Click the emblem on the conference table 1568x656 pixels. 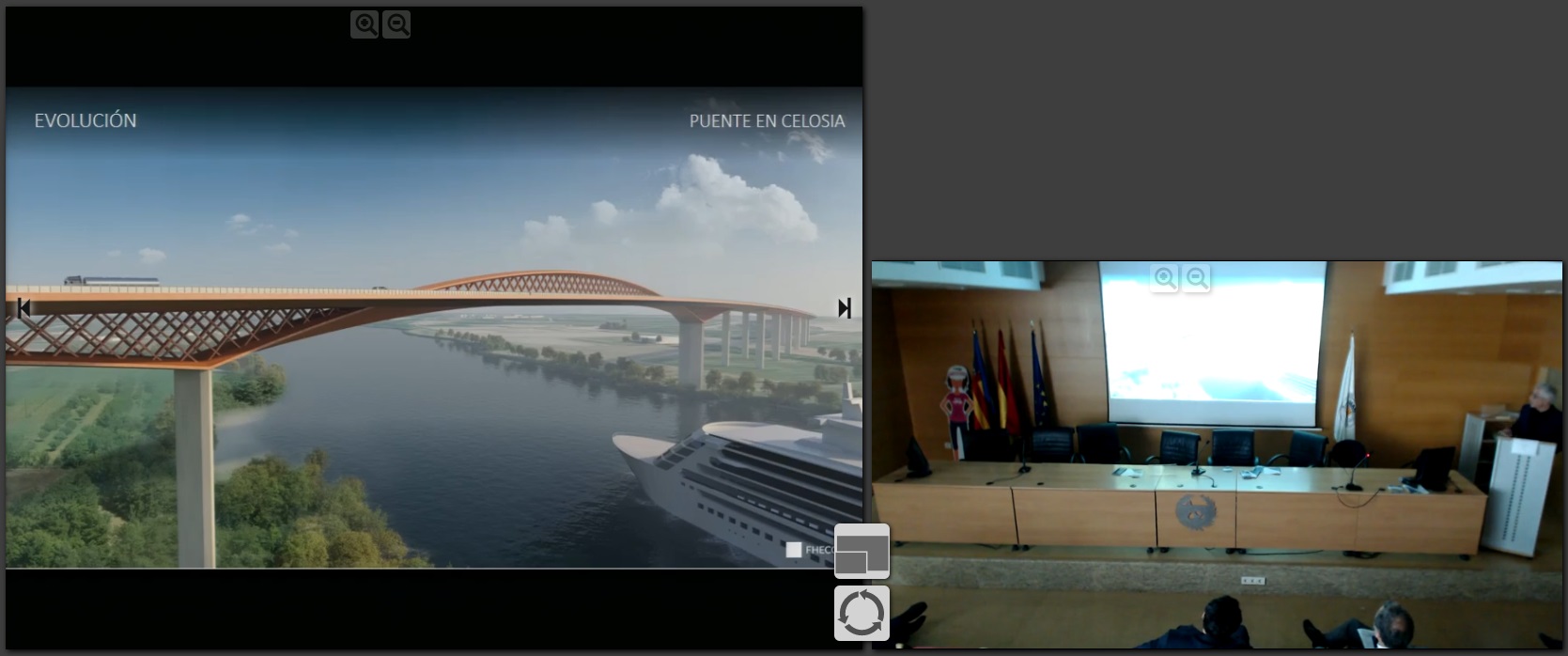pyautogui.click(x=1195, y=512)
